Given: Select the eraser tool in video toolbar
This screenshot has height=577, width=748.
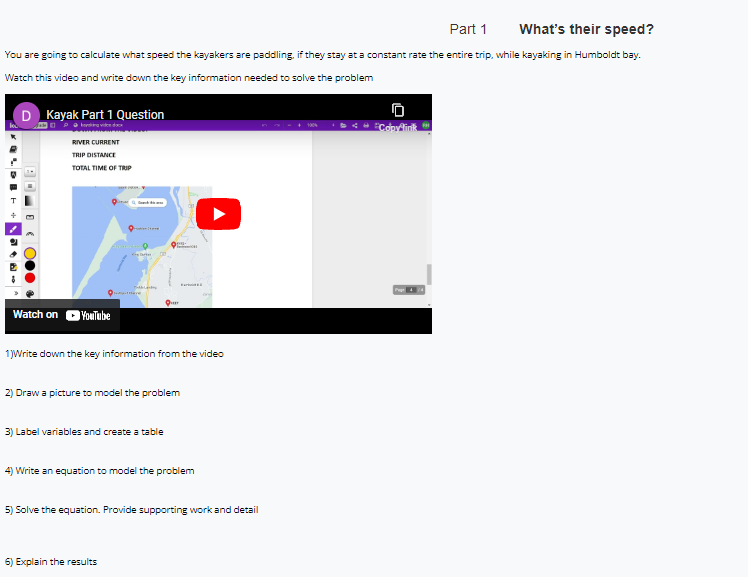Looking at the screenshot, I should click(13, 254).
